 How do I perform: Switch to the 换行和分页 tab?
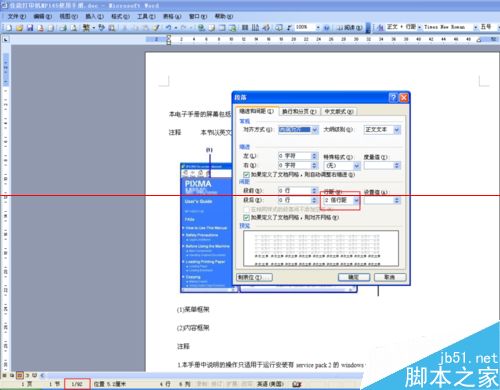299,111
